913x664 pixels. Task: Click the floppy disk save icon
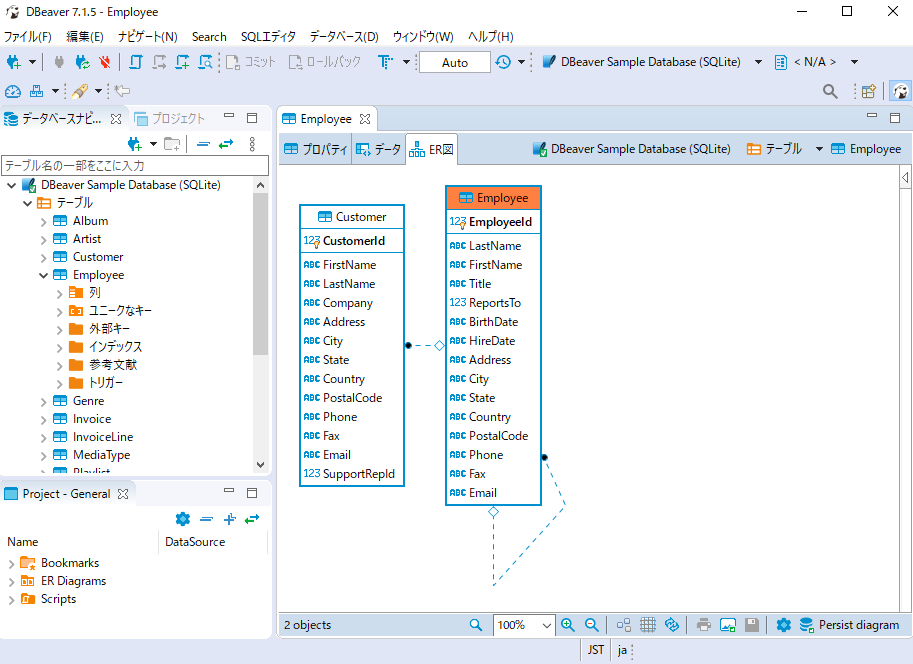pos(752,625)
